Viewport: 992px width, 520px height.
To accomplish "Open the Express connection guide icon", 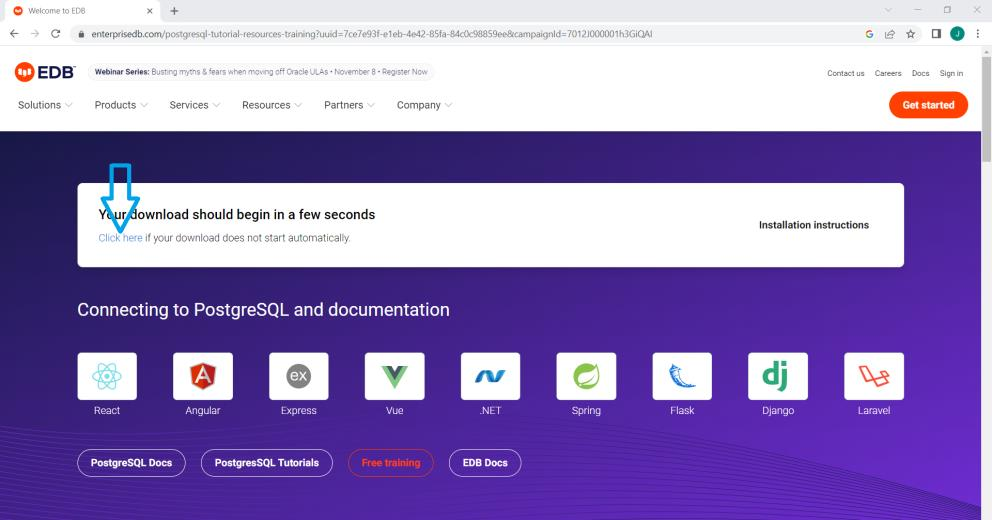I will click(299, 376).
